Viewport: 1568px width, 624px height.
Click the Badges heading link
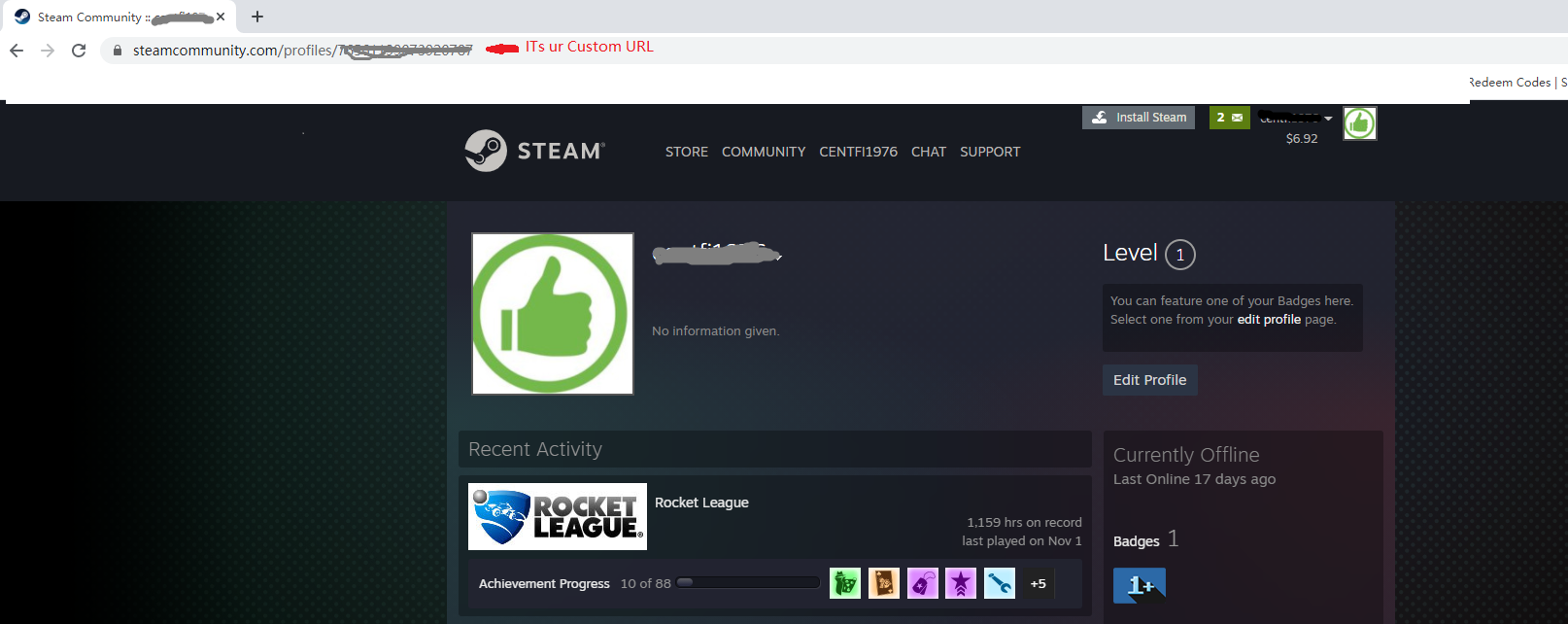[1137, 541]
